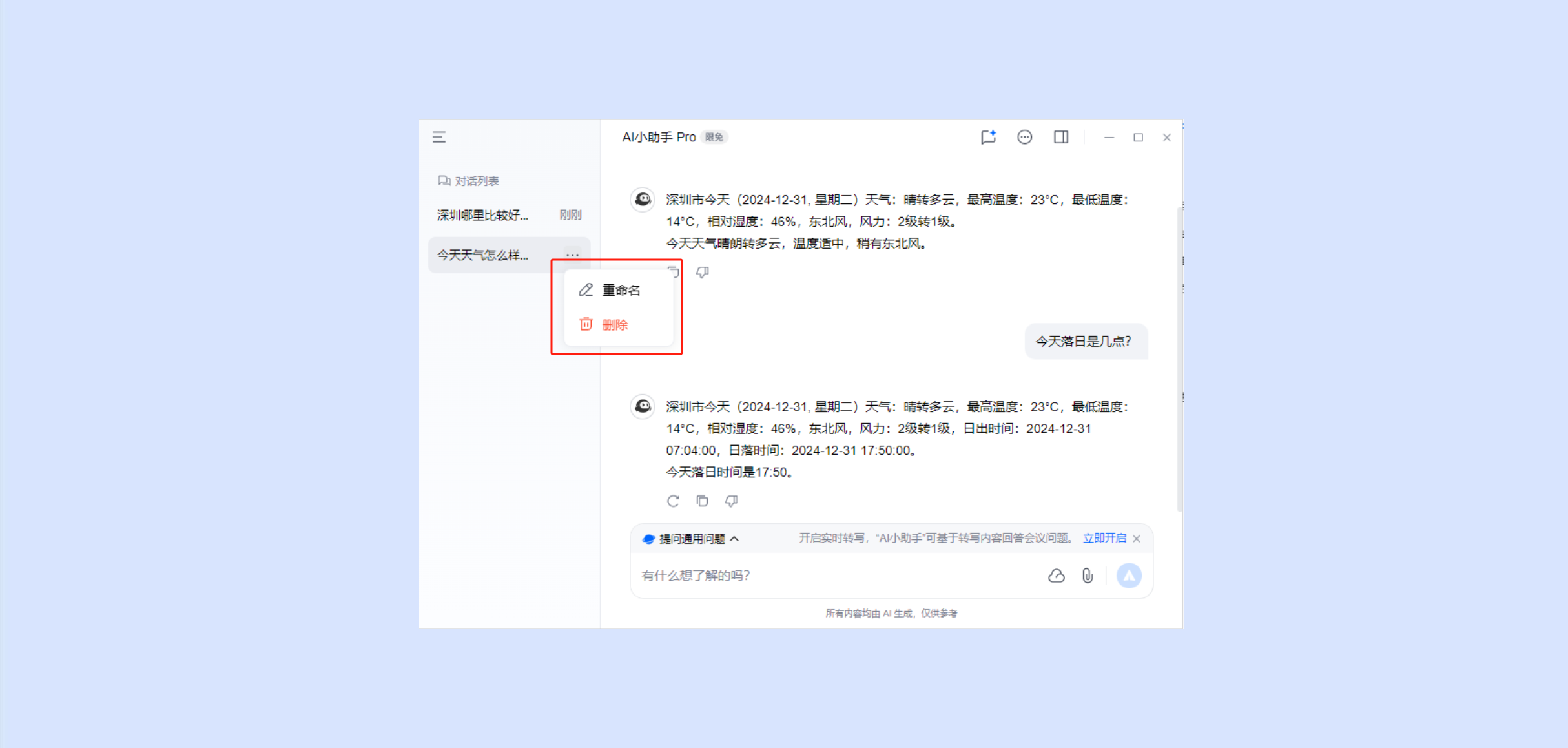Image resolution: width=1568 pixels, height=748 pixels.
Task: Dislike the first weather reply
Action: click(702, 273)
